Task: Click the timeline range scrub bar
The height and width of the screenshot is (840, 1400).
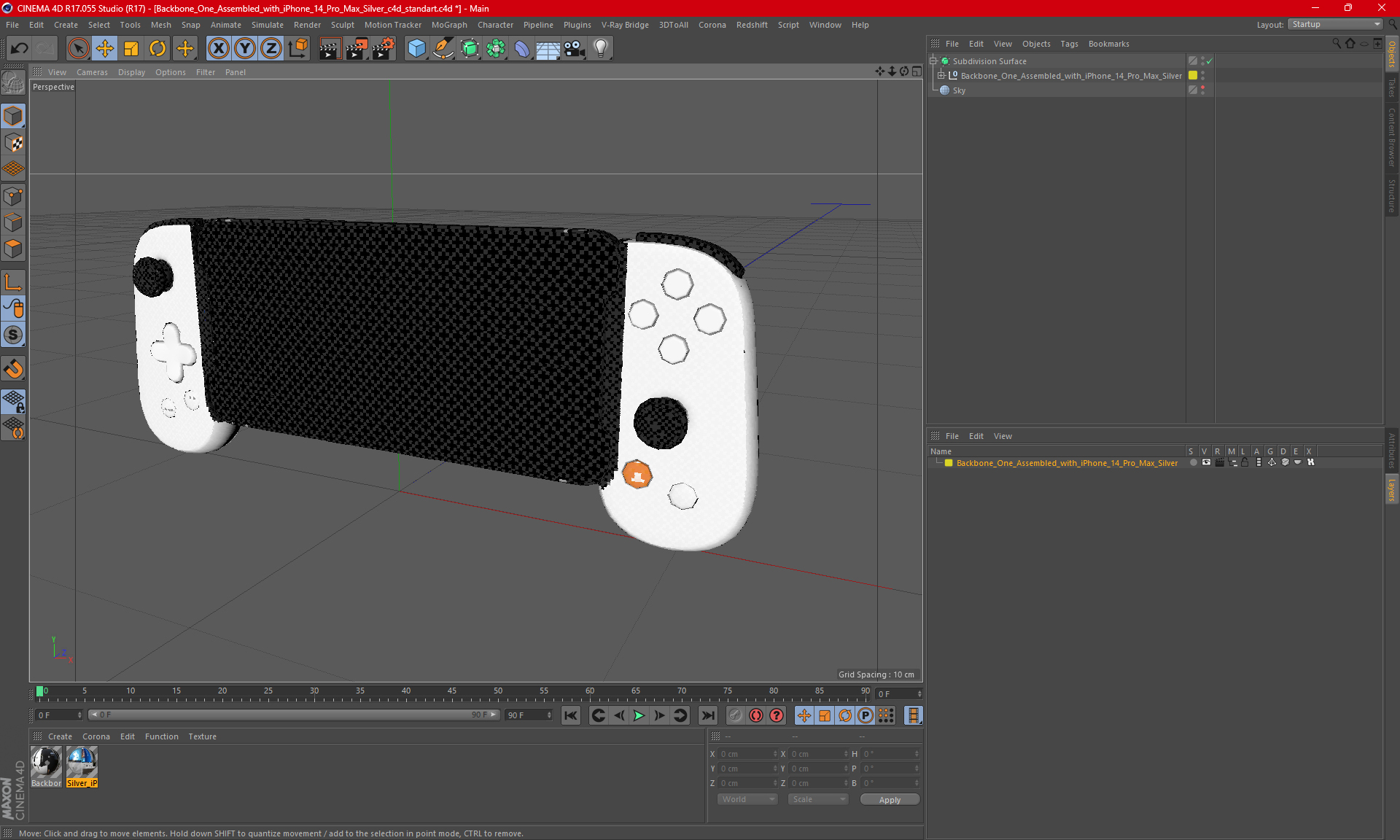Action: point(293,715)
